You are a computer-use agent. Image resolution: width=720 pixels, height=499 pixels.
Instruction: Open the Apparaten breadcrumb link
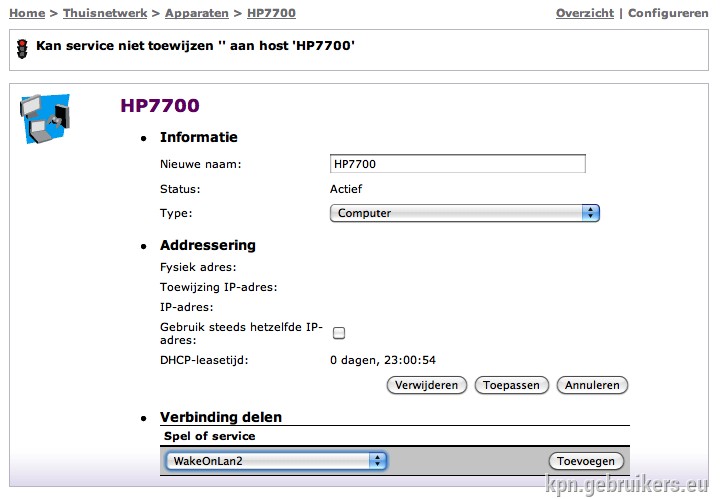(x=197, y=13)
